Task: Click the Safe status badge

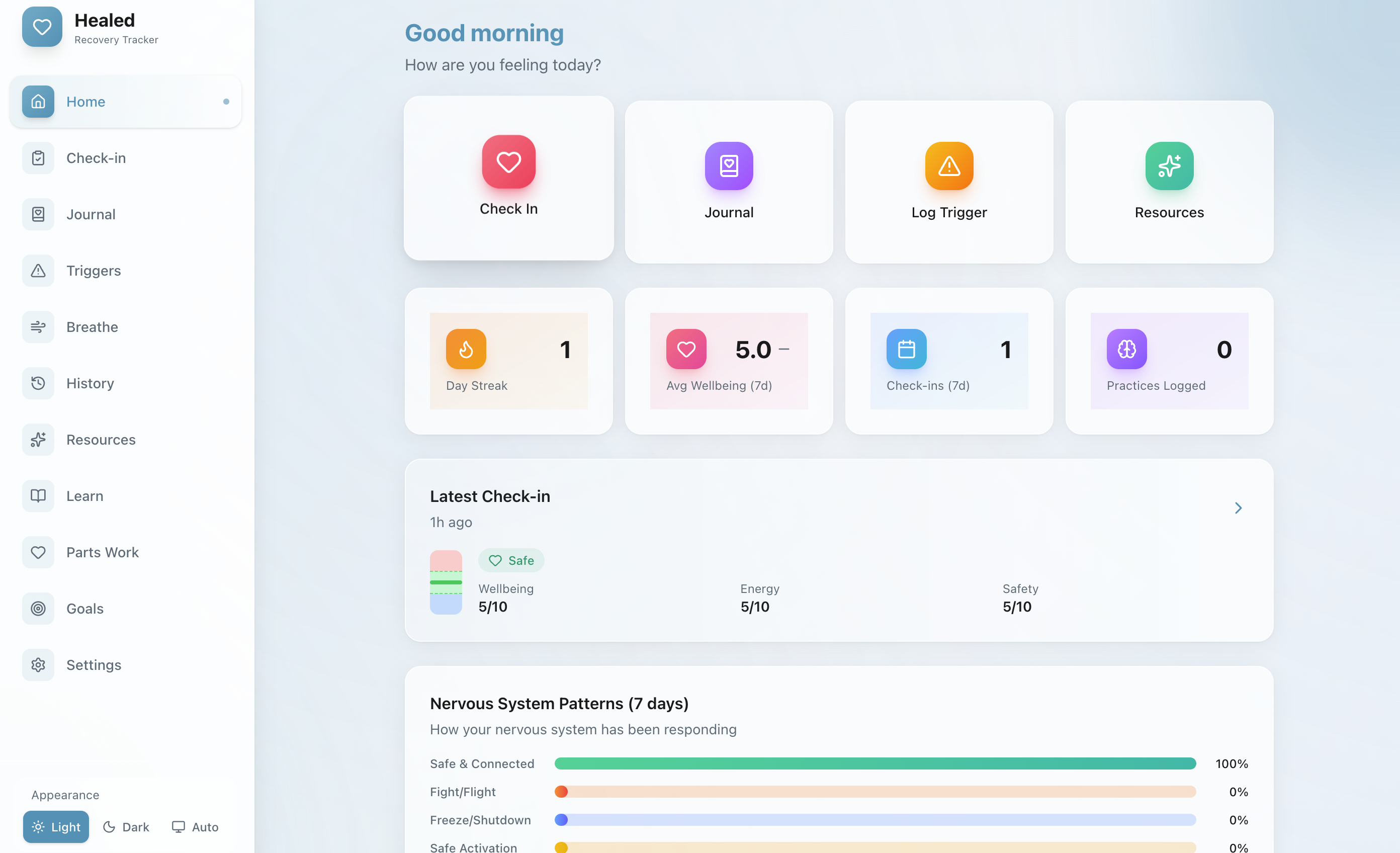Action: tap(511, 560)
